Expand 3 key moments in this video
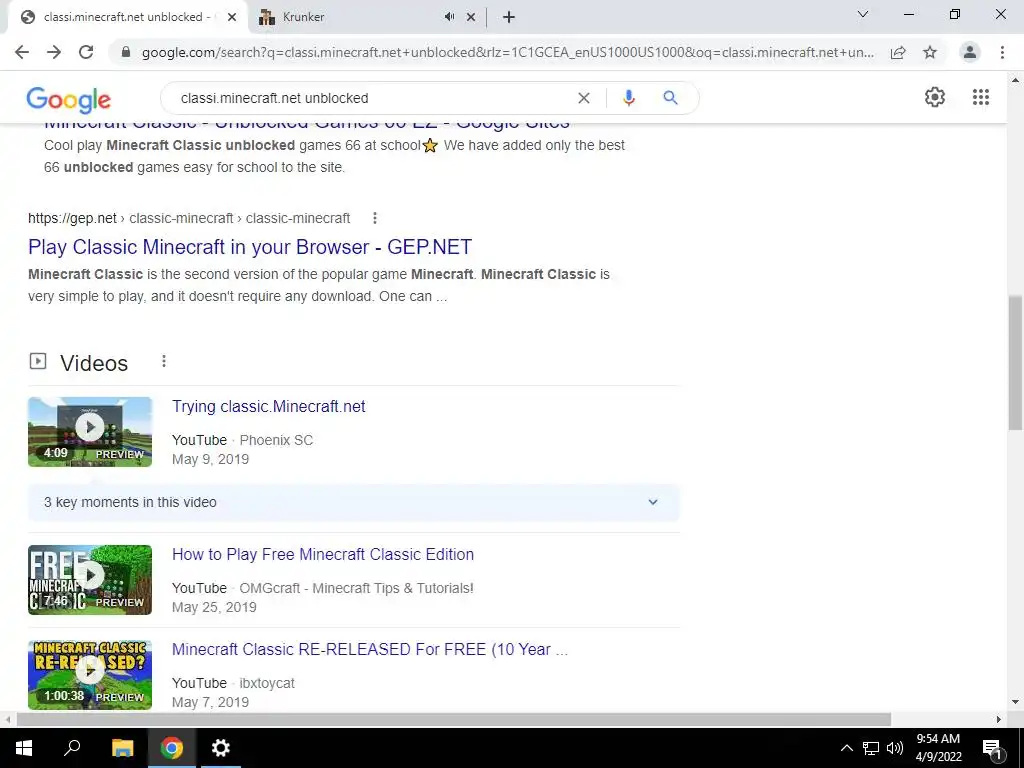Image resolution: width=1024 pixels, height=768 pixels. [x=354, y=502]
